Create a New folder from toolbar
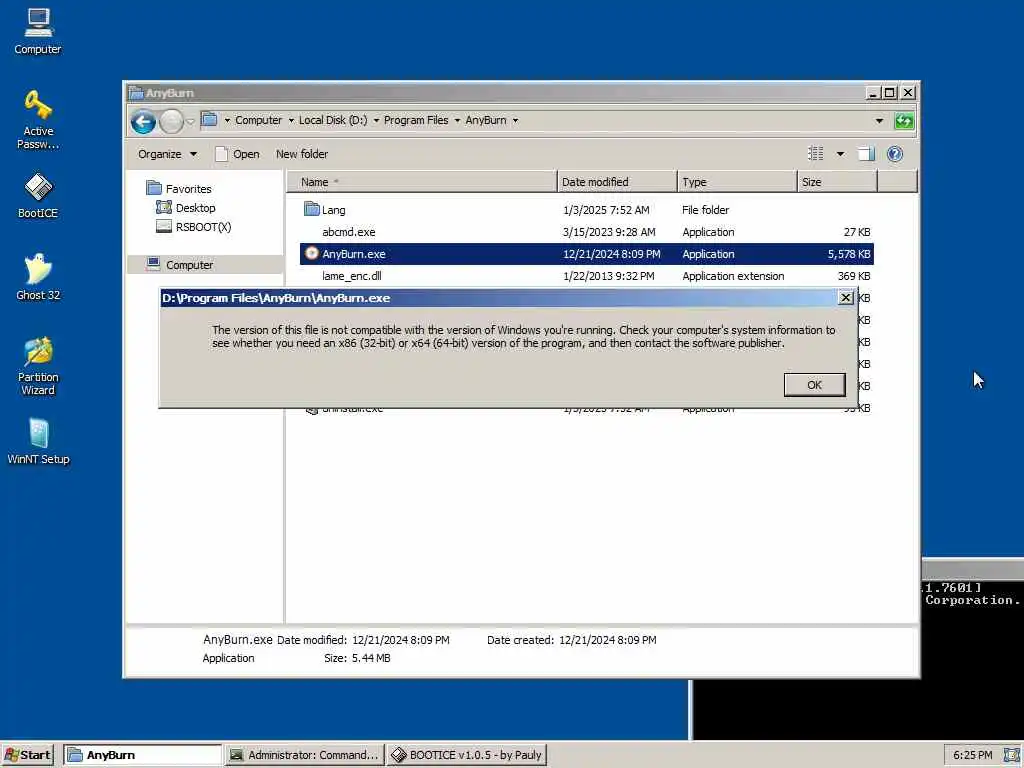This screenshot has height=768, width=1024. (x=302, y=154)
